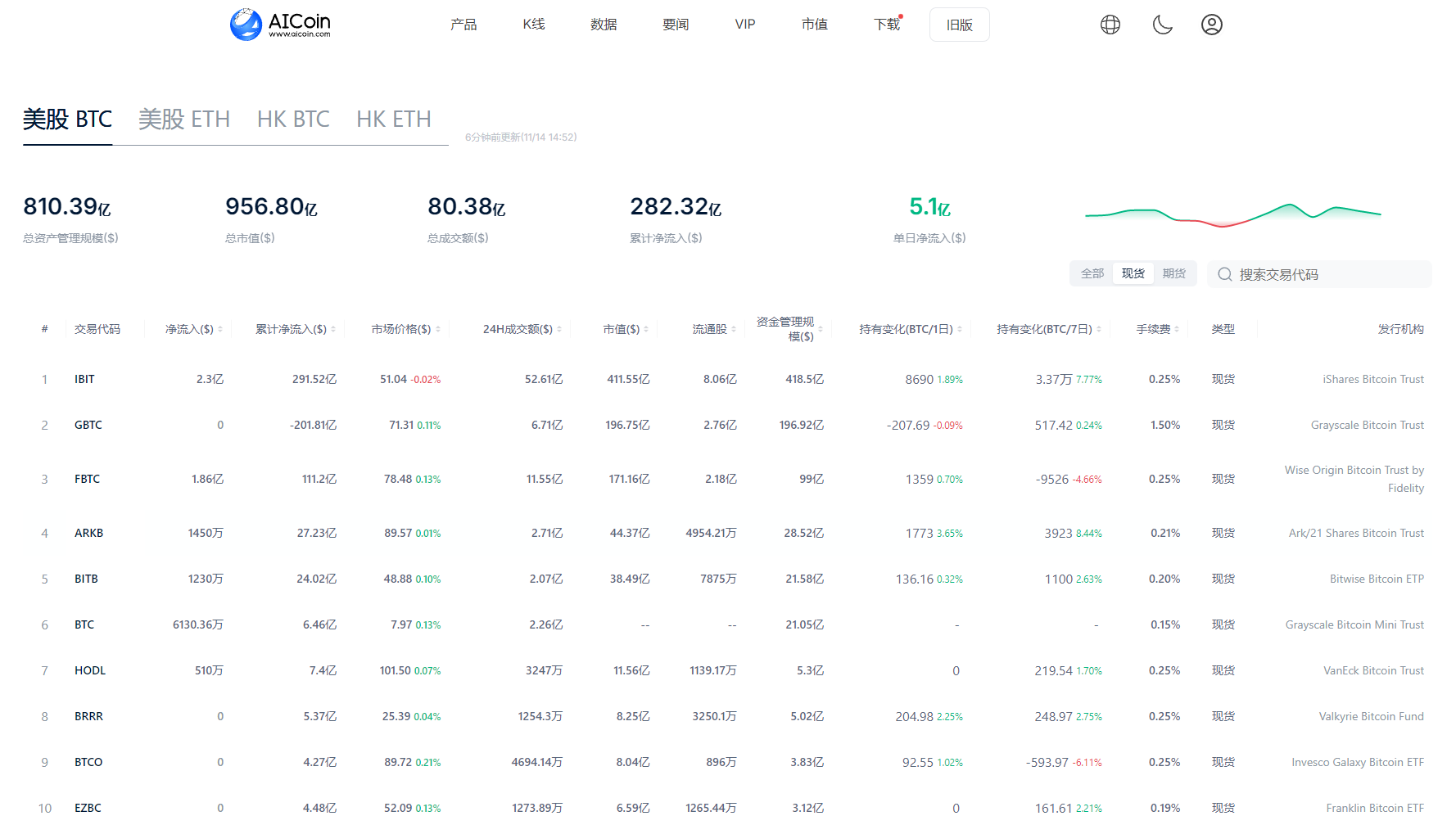Viewport: 1456px width, 825px height.
Task: Select the 期货 filter
Action: tap(1174, 273)
